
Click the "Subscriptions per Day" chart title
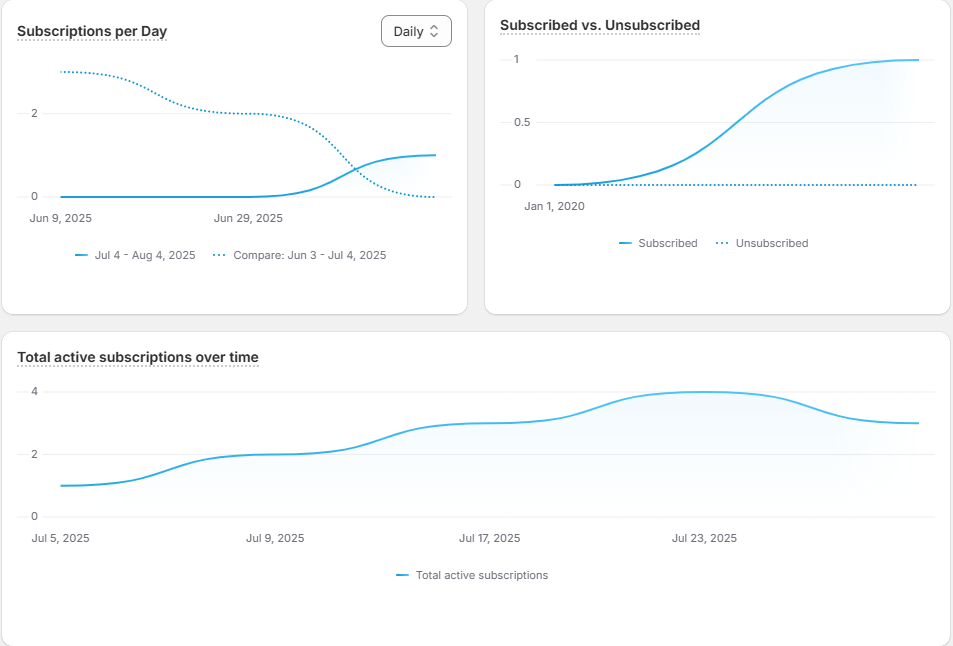point(92,31)
